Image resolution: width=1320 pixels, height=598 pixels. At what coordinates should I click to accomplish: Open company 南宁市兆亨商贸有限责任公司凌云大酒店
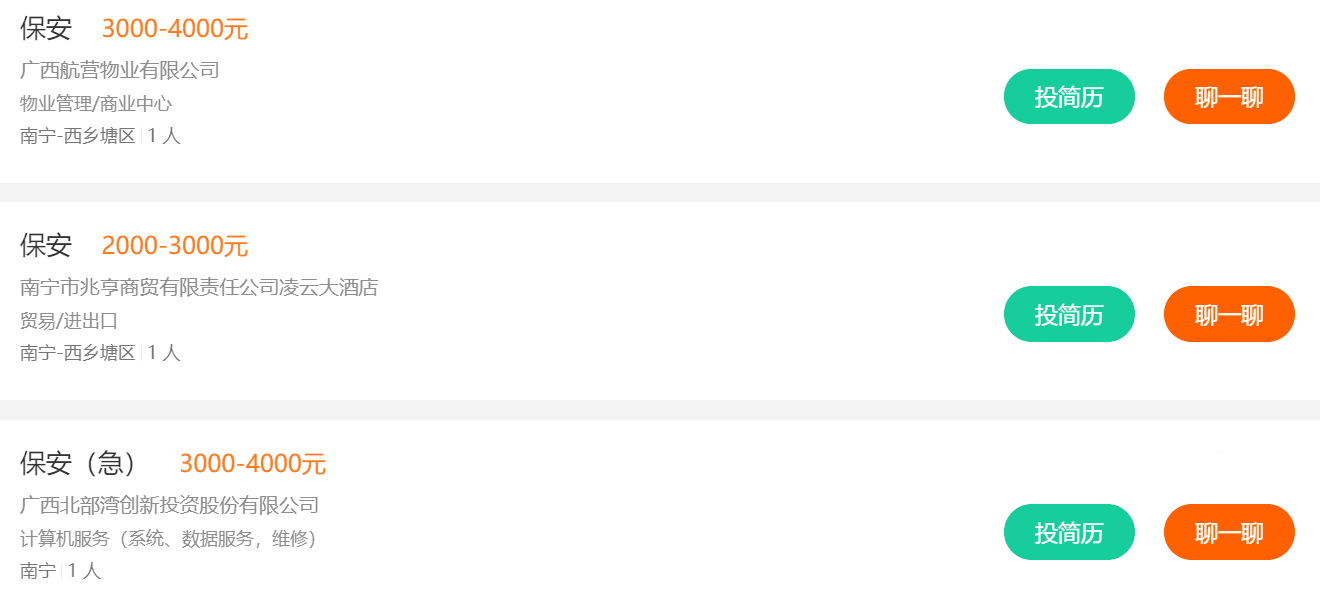[x=199, y=288]
